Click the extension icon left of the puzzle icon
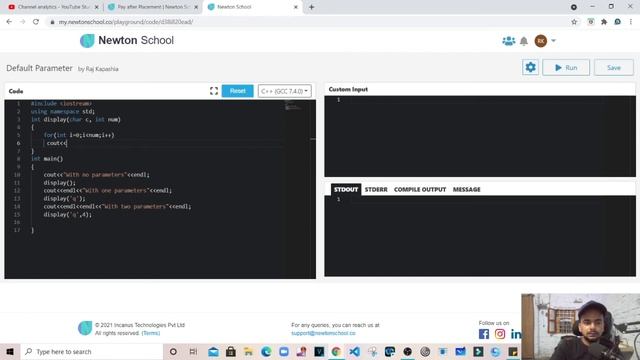Viewport: 640px width, 360px height. point(591,22)
